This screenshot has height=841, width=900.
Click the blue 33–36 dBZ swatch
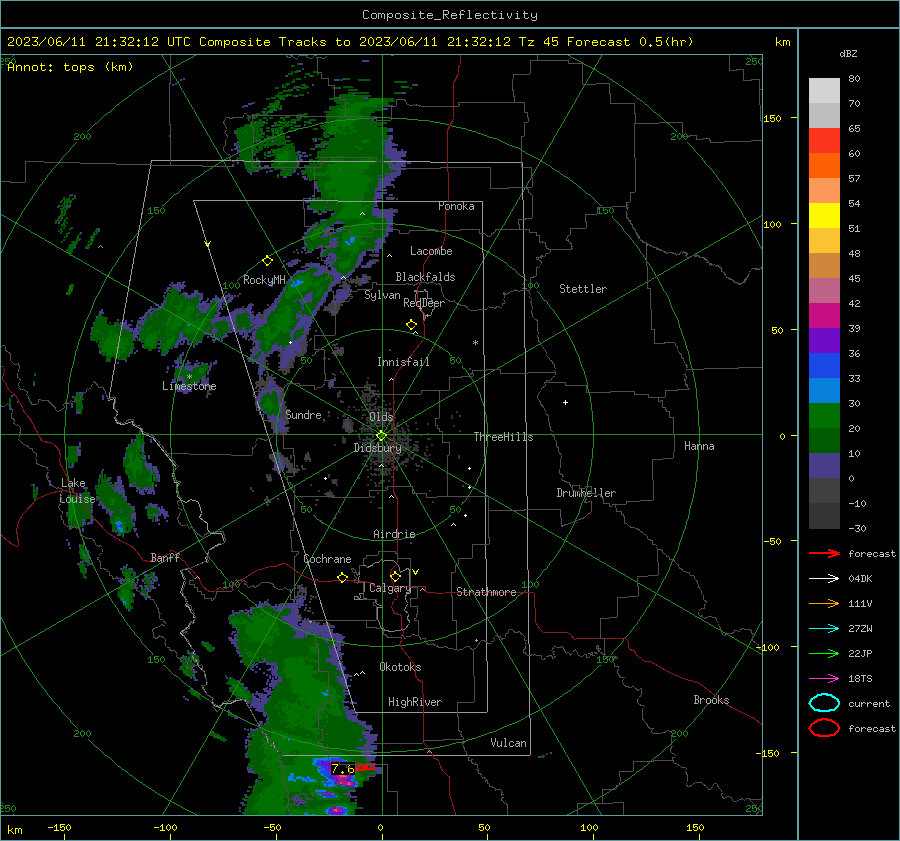point(824,366)
